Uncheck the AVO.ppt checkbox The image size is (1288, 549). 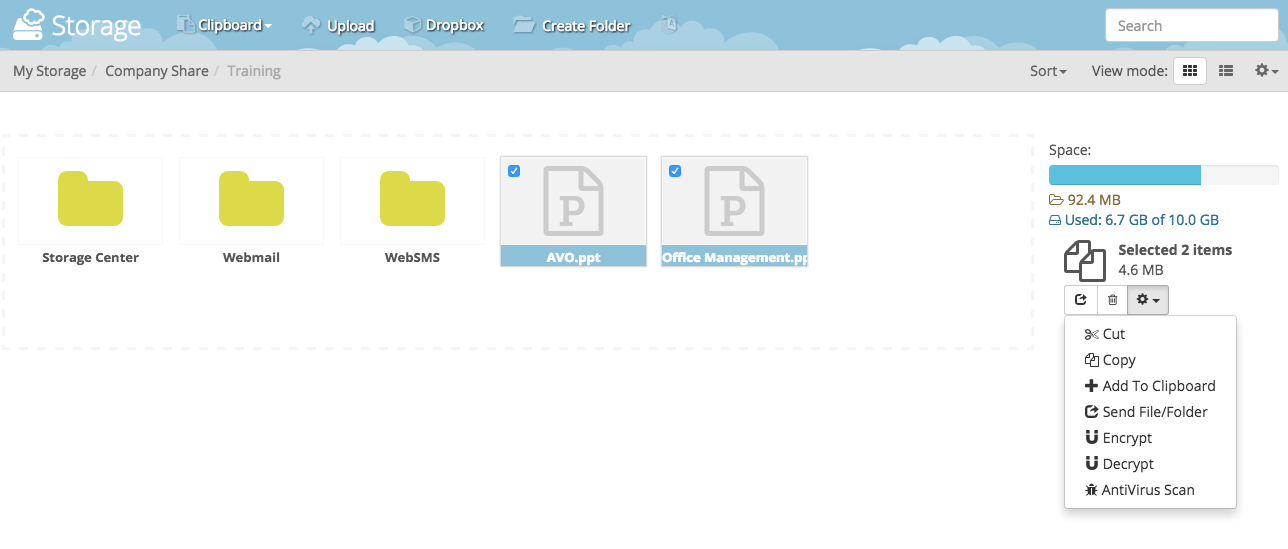point(514,171)
